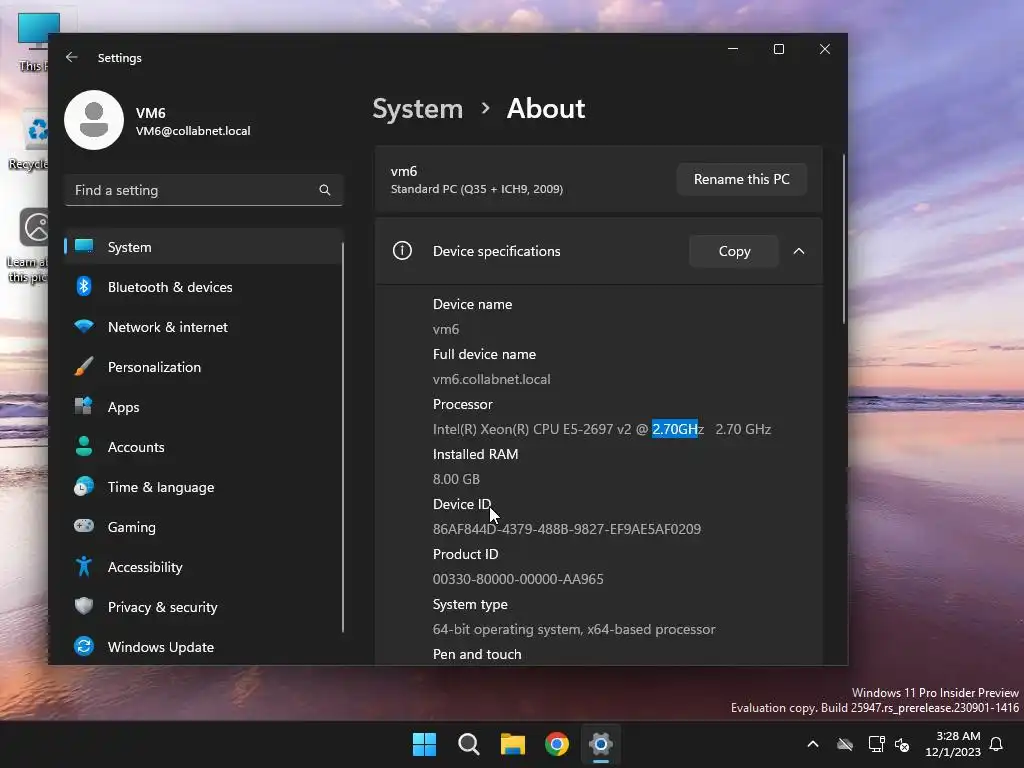Click the Settings gear on taskbar
1024x768 pixels.
[601, 744]
